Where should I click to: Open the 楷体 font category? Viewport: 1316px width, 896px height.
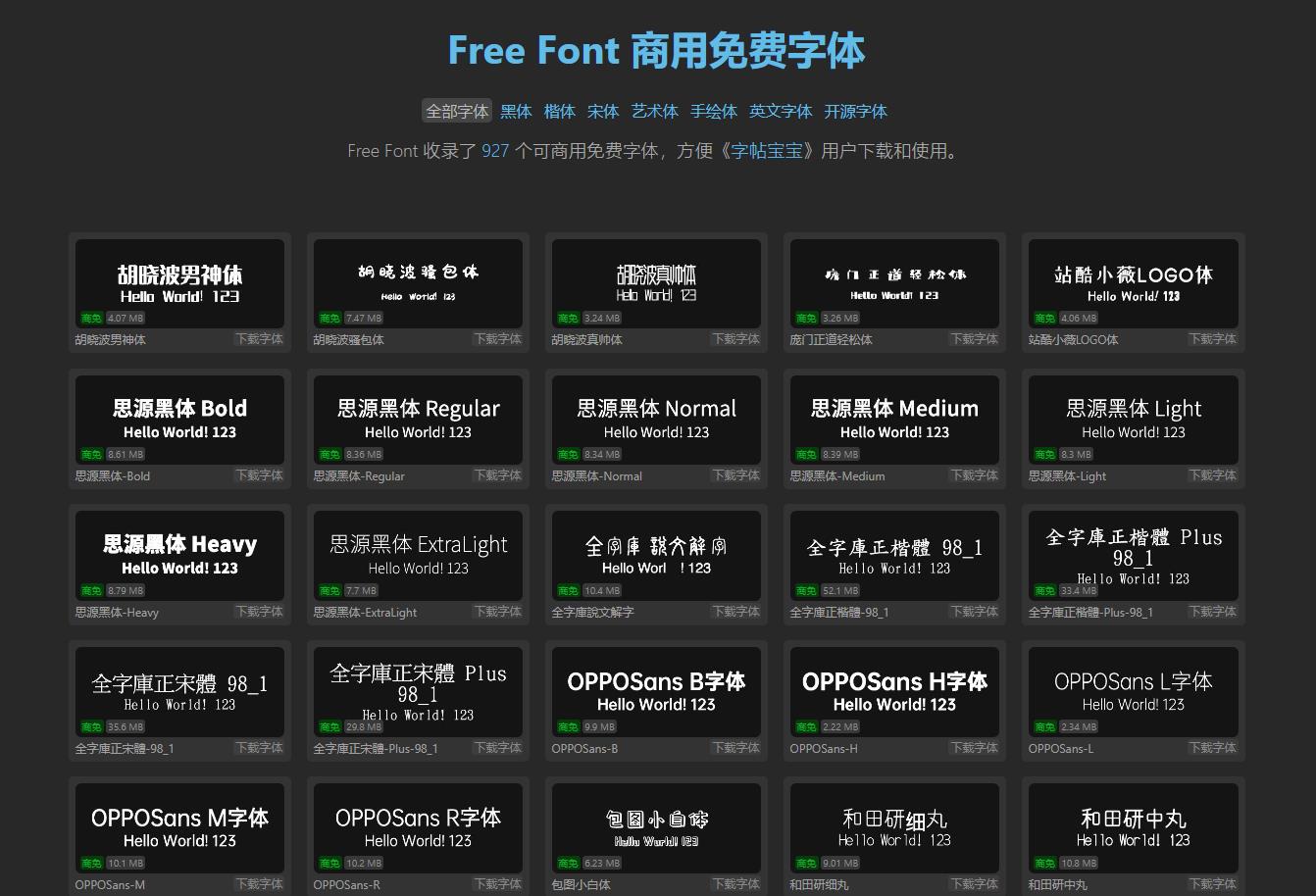tap(559, 111)
